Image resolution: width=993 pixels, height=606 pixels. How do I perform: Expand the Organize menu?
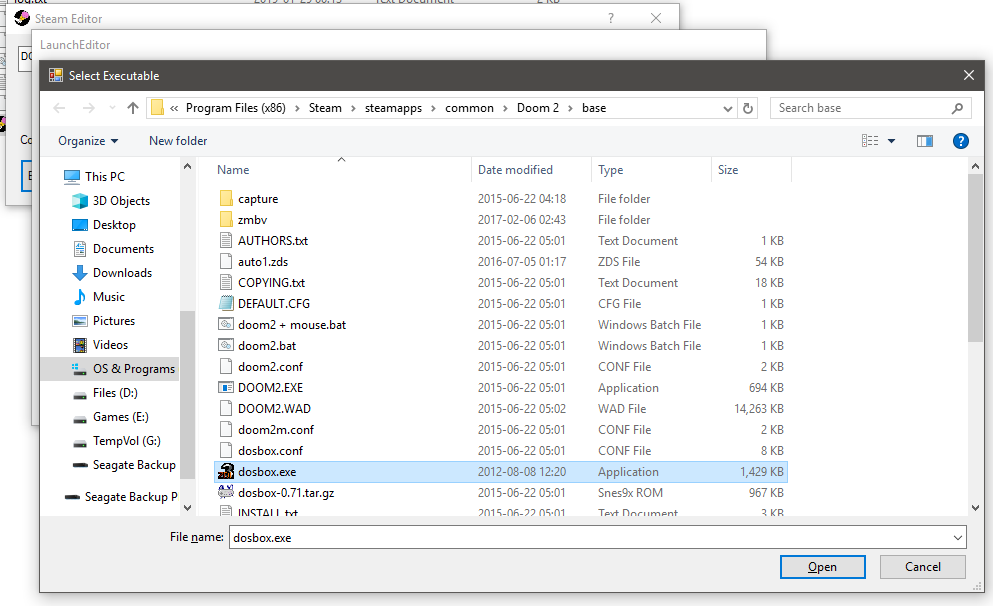(x=88, y=141)
